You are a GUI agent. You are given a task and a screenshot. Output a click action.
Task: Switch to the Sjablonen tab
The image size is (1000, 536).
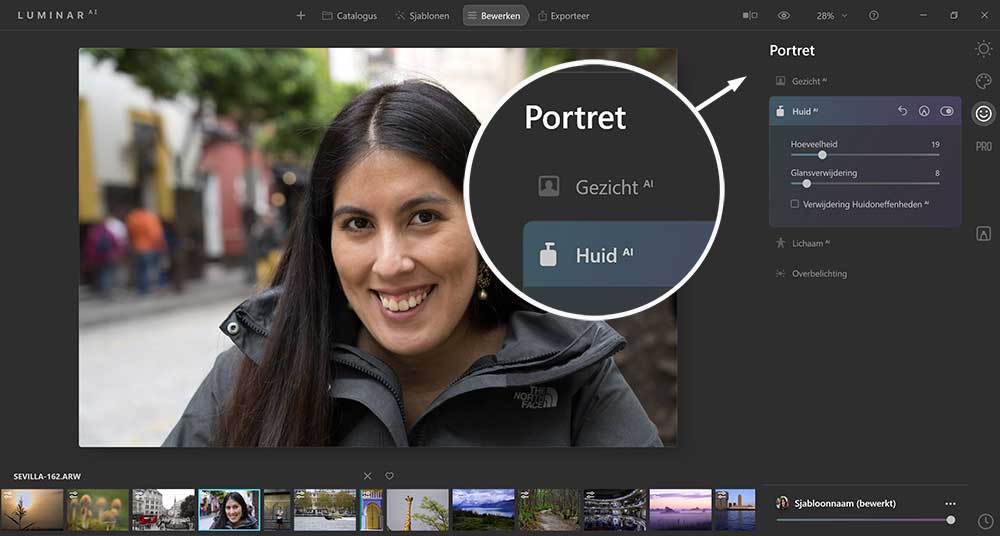click(x=422, y=15)
